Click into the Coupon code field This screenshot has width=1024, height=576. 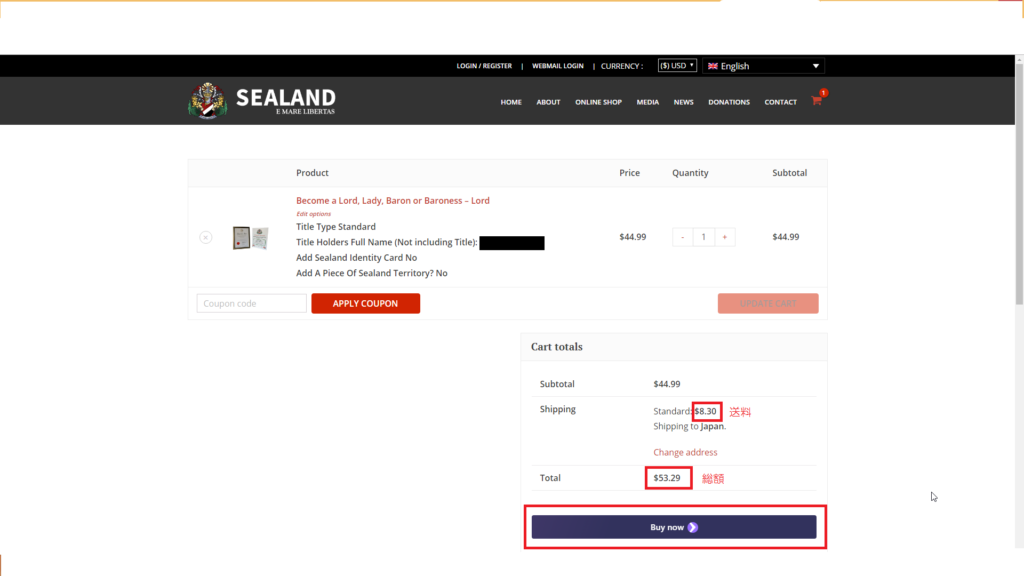click(x=251, y=304)
